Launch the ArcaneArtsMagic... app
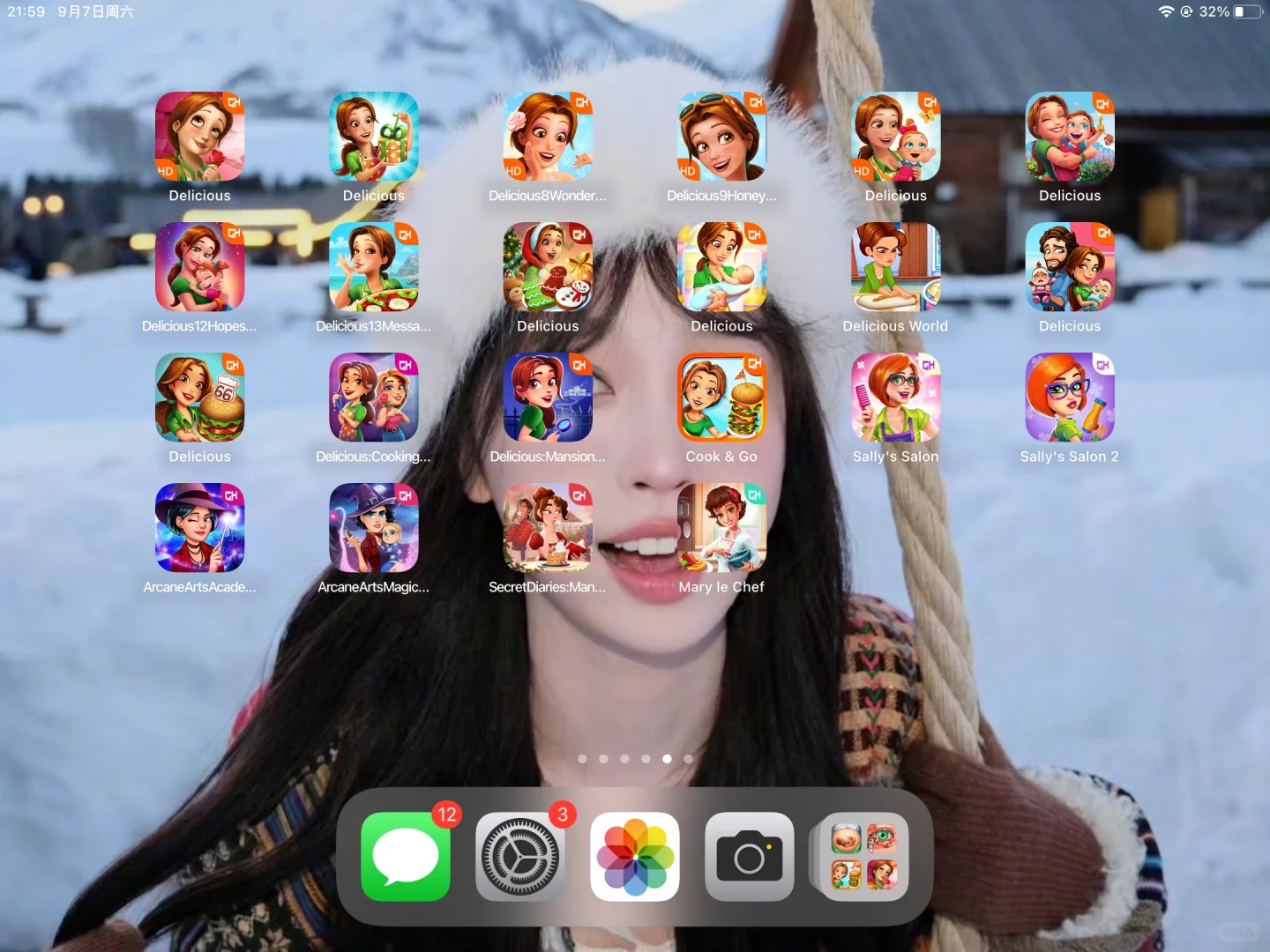This screenshot has width=1270, height=952. (374, 528)
